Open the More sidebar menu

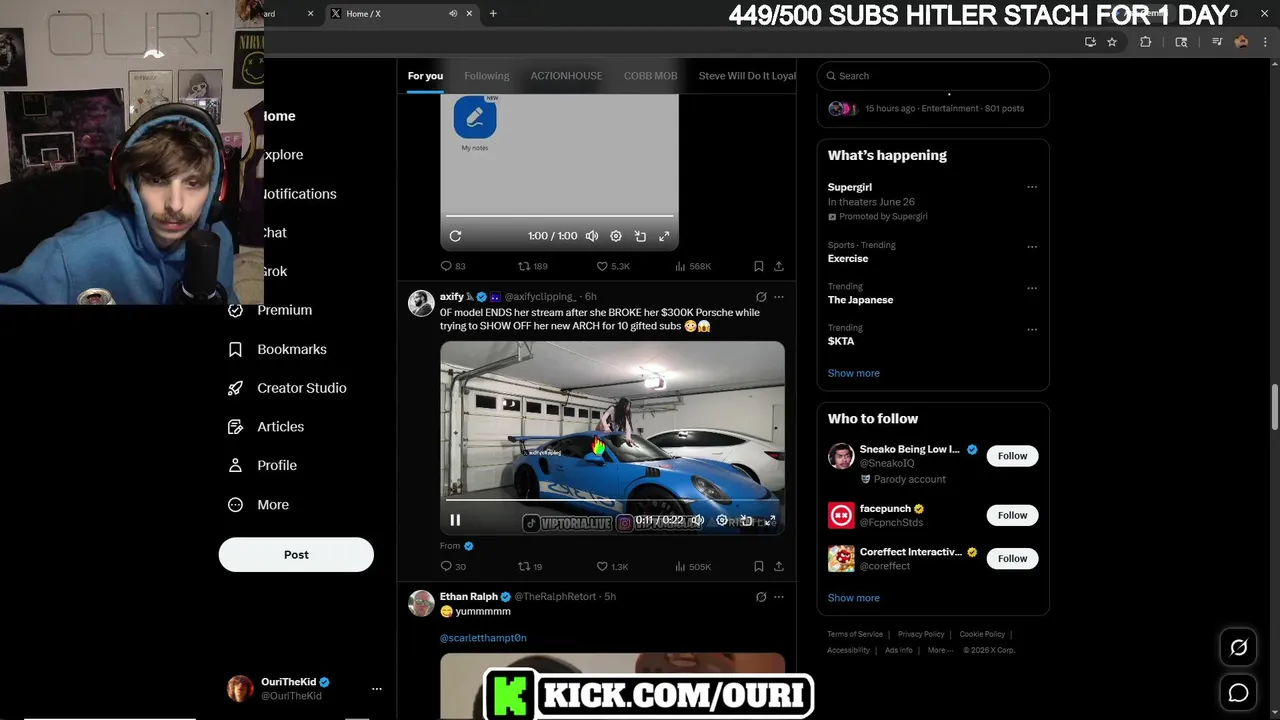258,505
